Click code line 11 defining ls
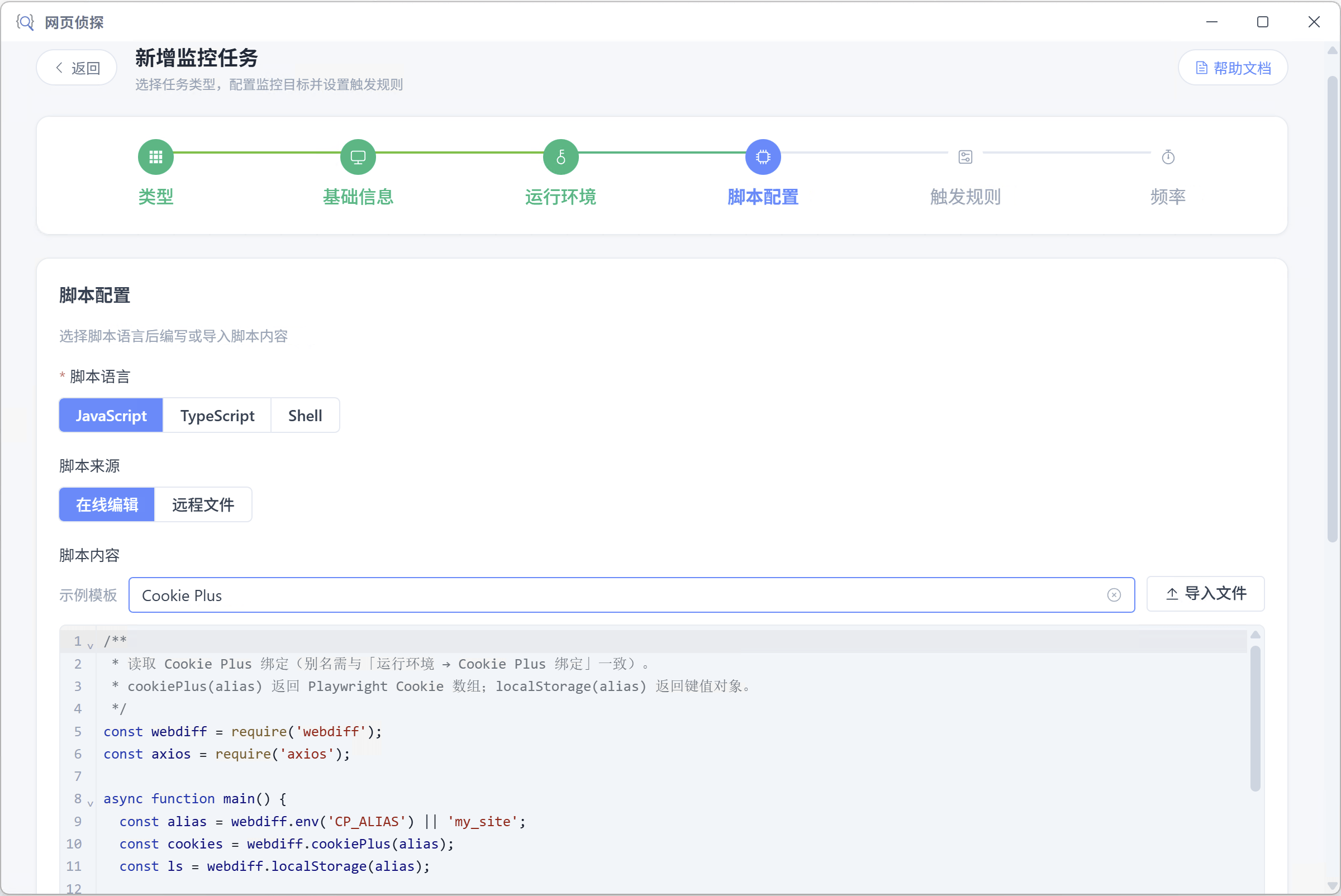Image resolution: width=1341 pixels, height=896 pixels. click(x=274, y=866)
